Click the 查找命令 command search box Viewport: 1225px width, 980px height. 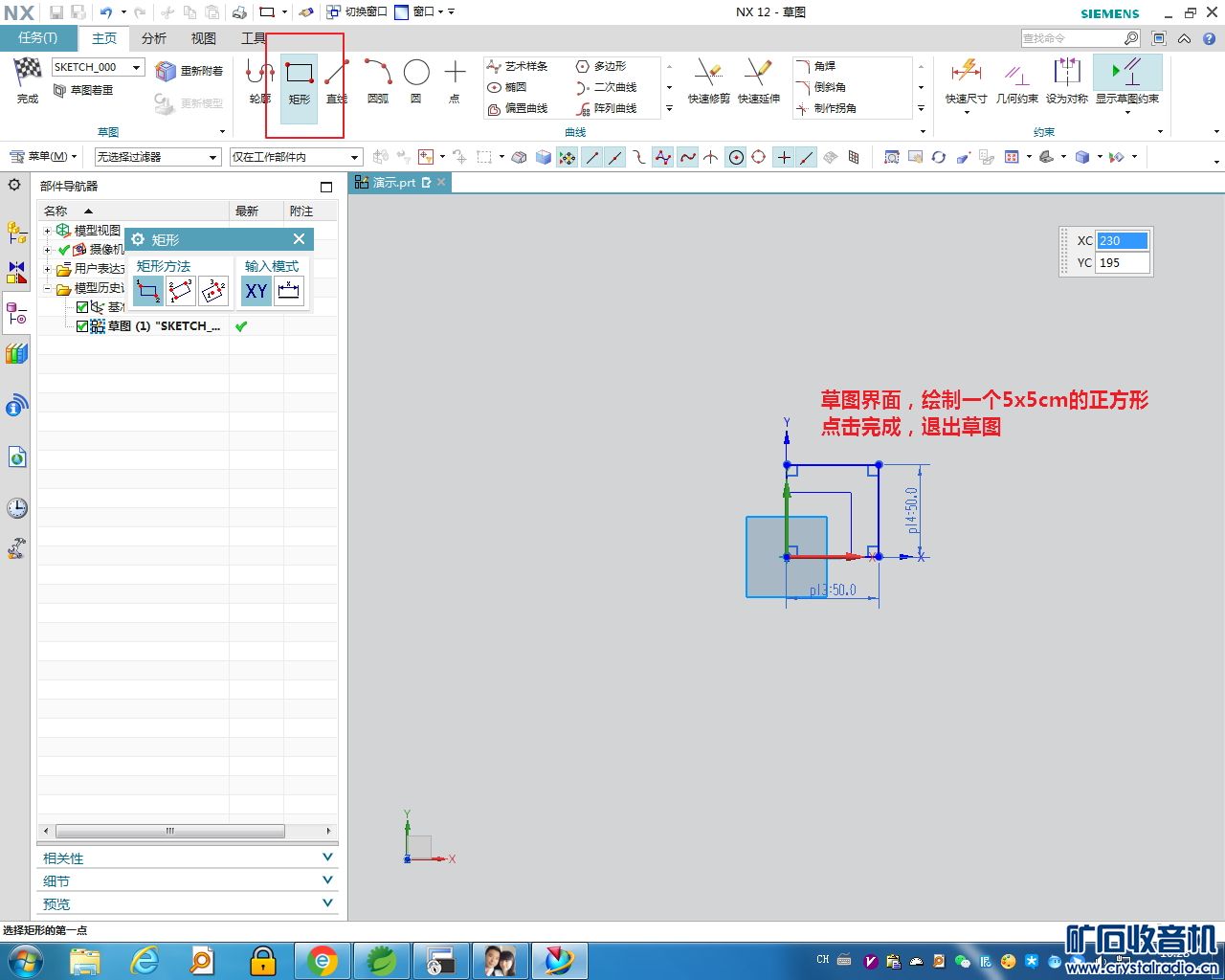point(1071,38)
